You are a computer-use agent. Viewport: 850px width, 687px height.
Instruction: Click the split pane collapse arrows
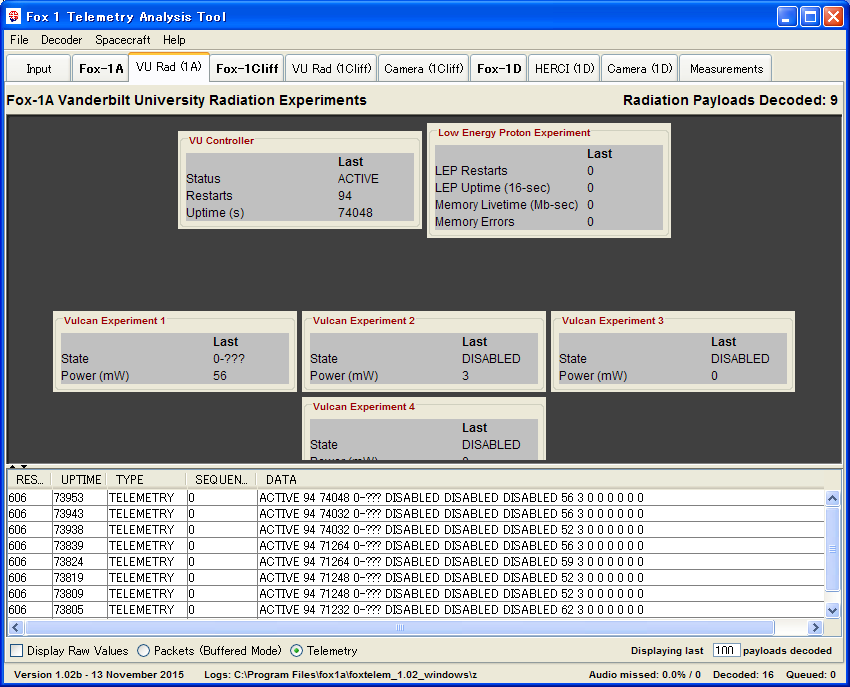[18, 466]
